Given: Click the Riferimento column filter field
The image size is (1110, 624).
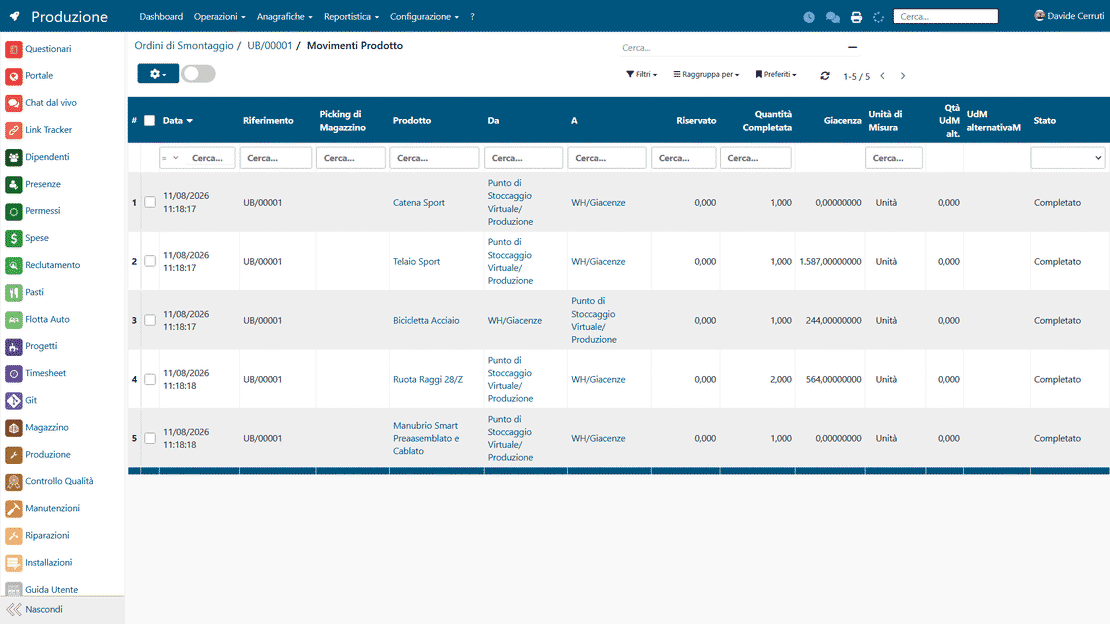Looking at the screenshot, I should 275,158.
